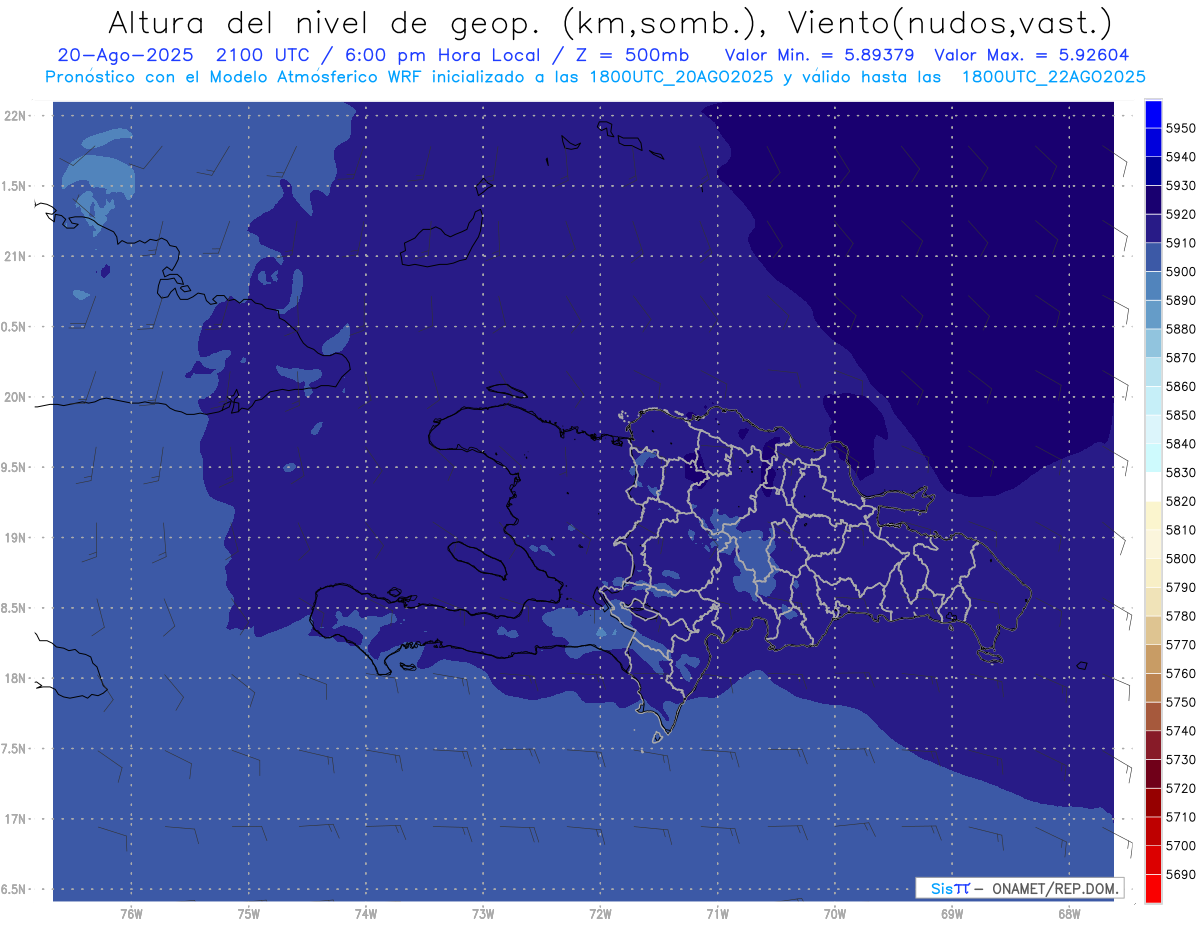Click the 5820 color bar label
Viewport: 1200px width, 927px height.
(x=1181, y=501)
